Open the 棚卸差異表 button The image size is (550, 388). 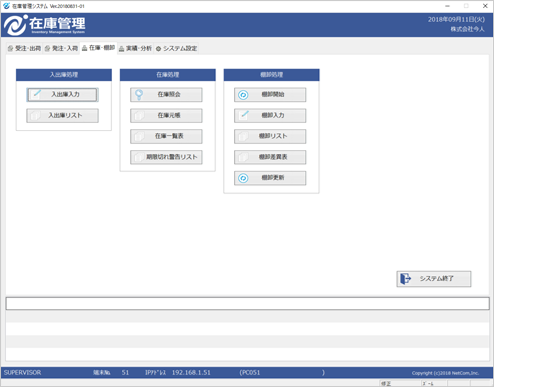tap(270, 157)
